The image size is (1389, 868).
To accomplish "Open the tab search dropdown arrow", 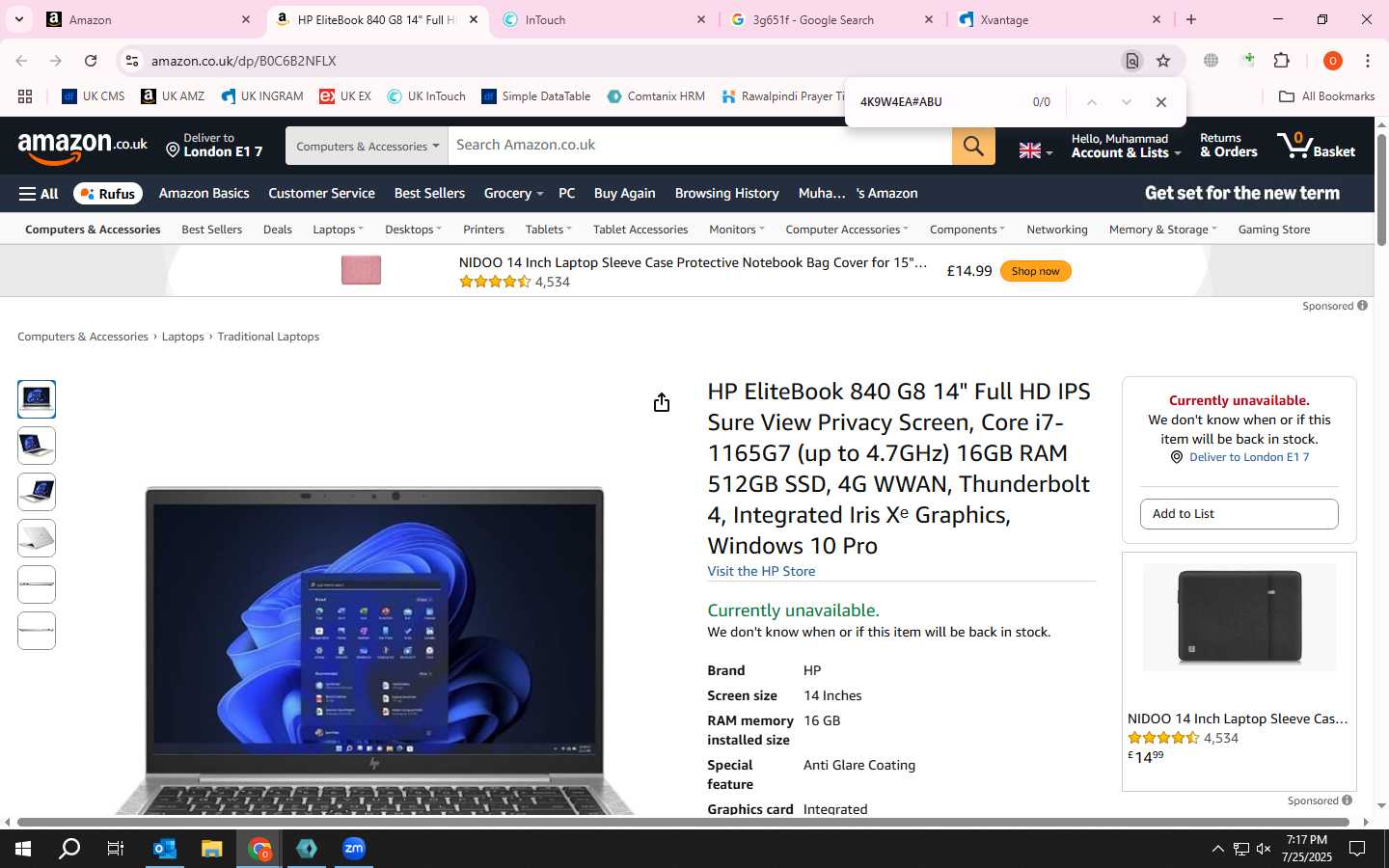I will click(x=18, y=19).
